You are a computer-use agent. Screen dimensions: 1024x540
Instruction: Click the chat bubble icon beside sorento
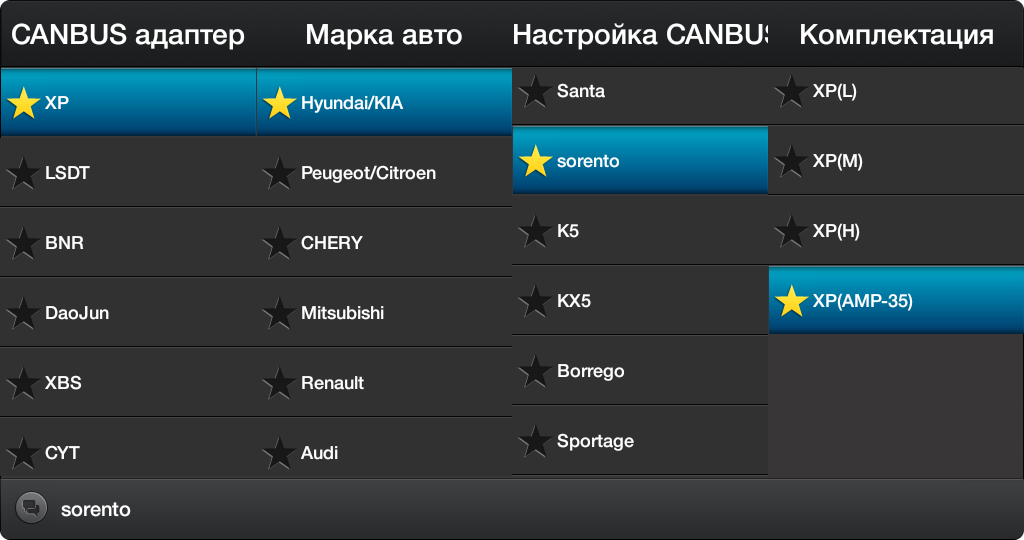click(x=31, y=508)
